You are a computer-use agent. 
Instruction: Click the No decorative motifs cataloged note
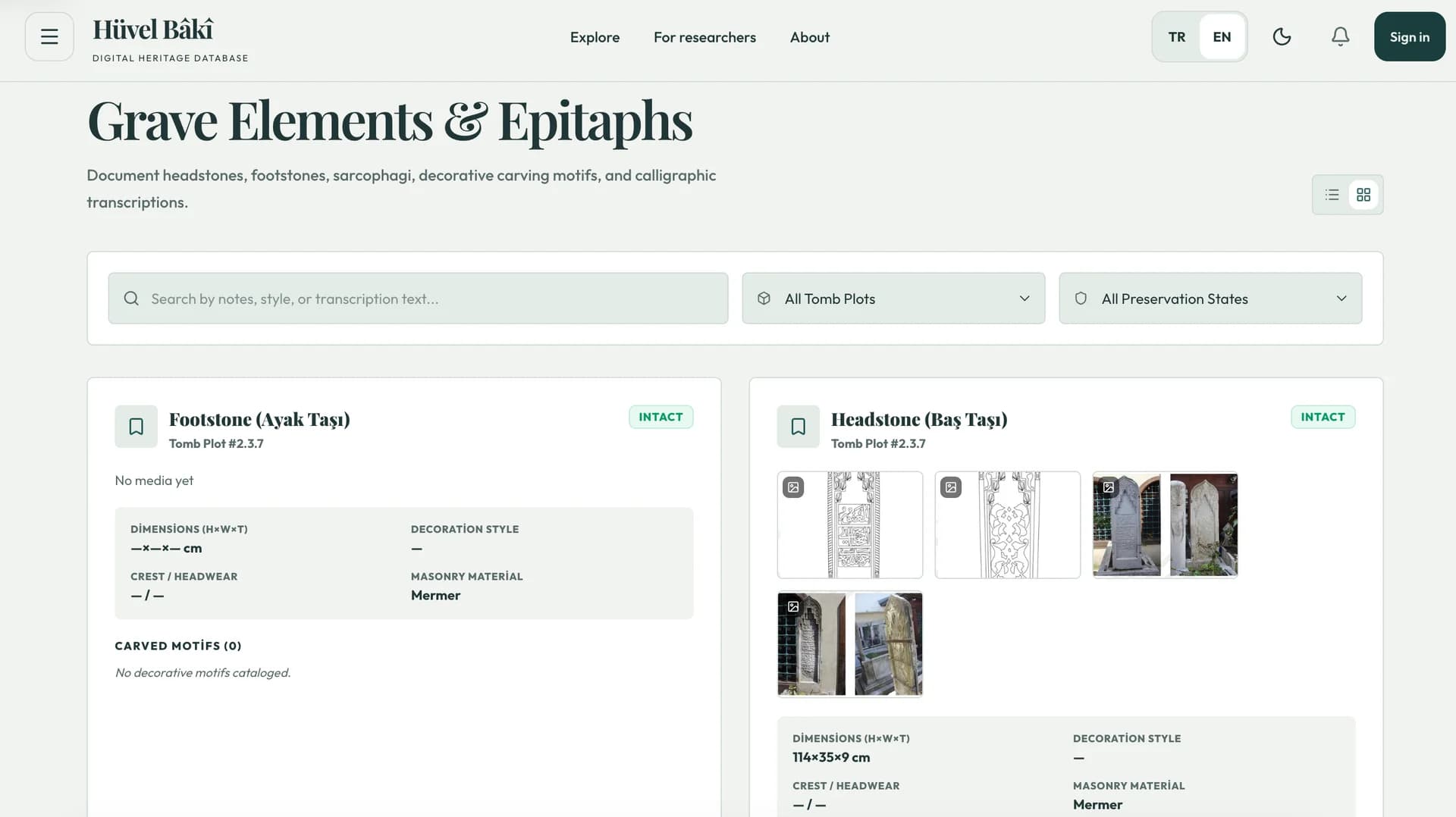click(202, 672)
